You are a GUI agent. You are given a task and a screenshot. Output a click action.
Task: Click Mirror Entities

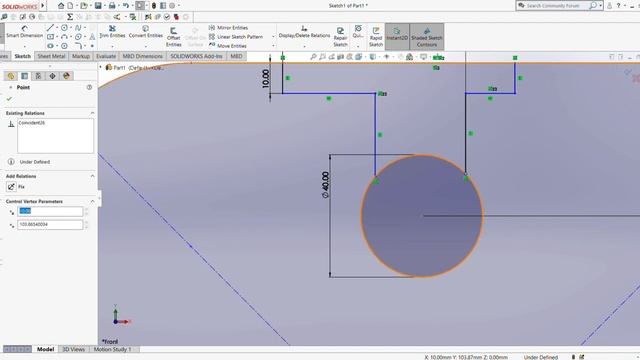point(228,28)
